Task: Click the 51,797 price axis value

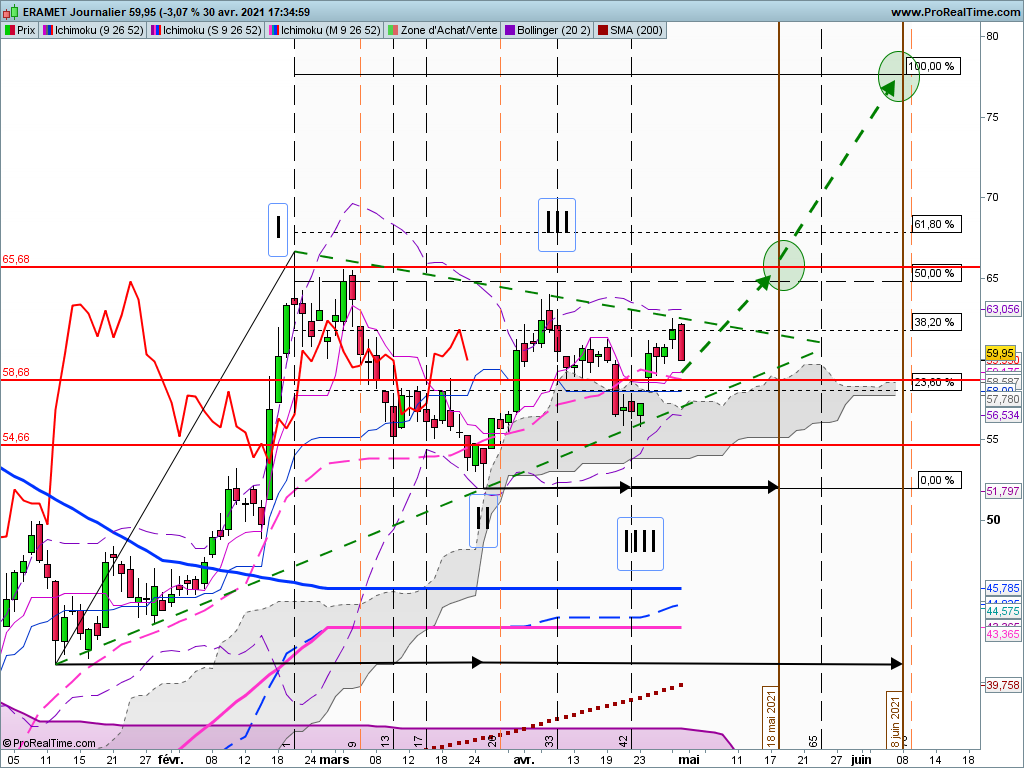Action: [1002, 491]
